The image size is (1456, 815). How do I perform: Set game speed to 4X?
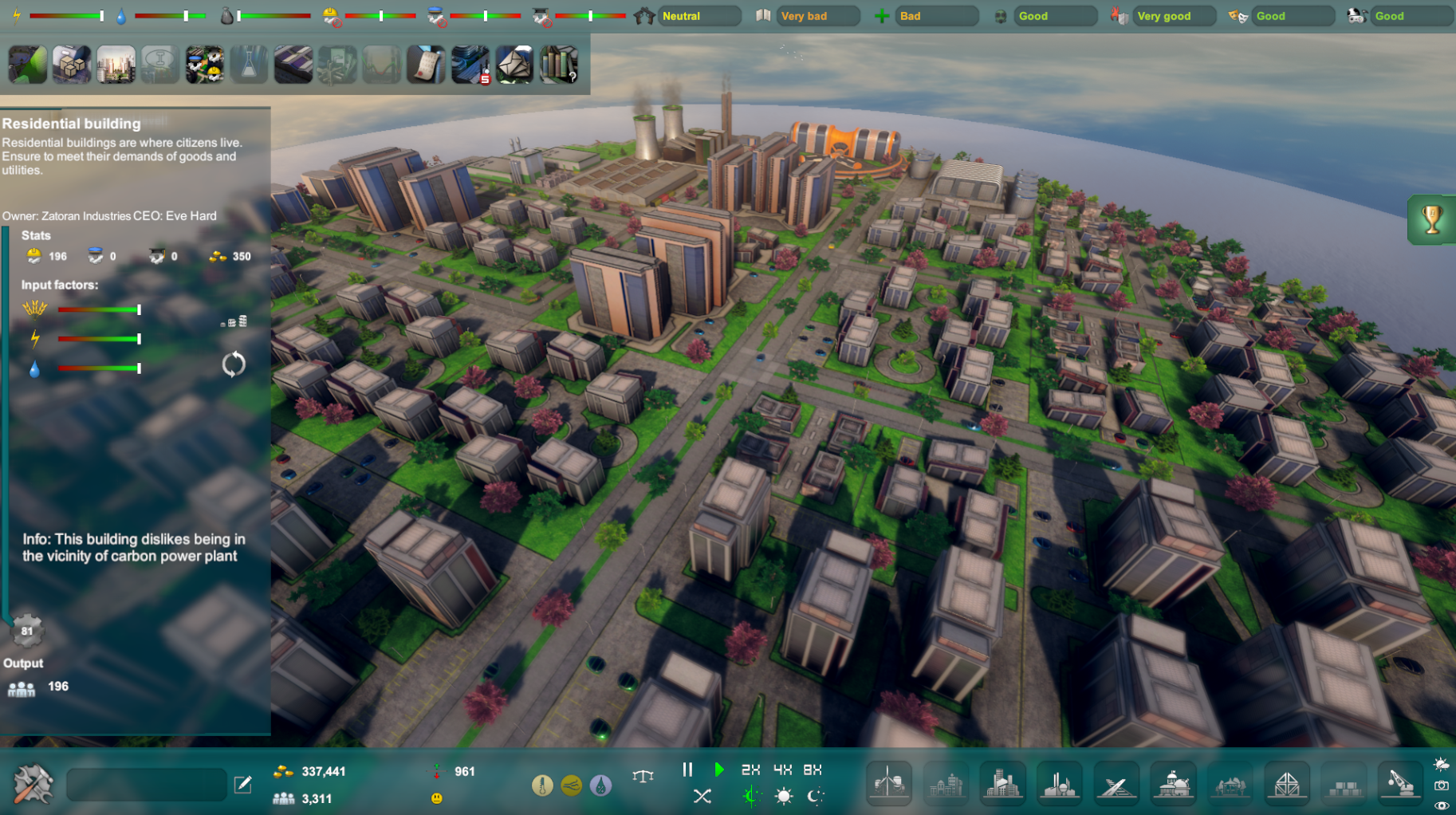[x=782, y=770]
